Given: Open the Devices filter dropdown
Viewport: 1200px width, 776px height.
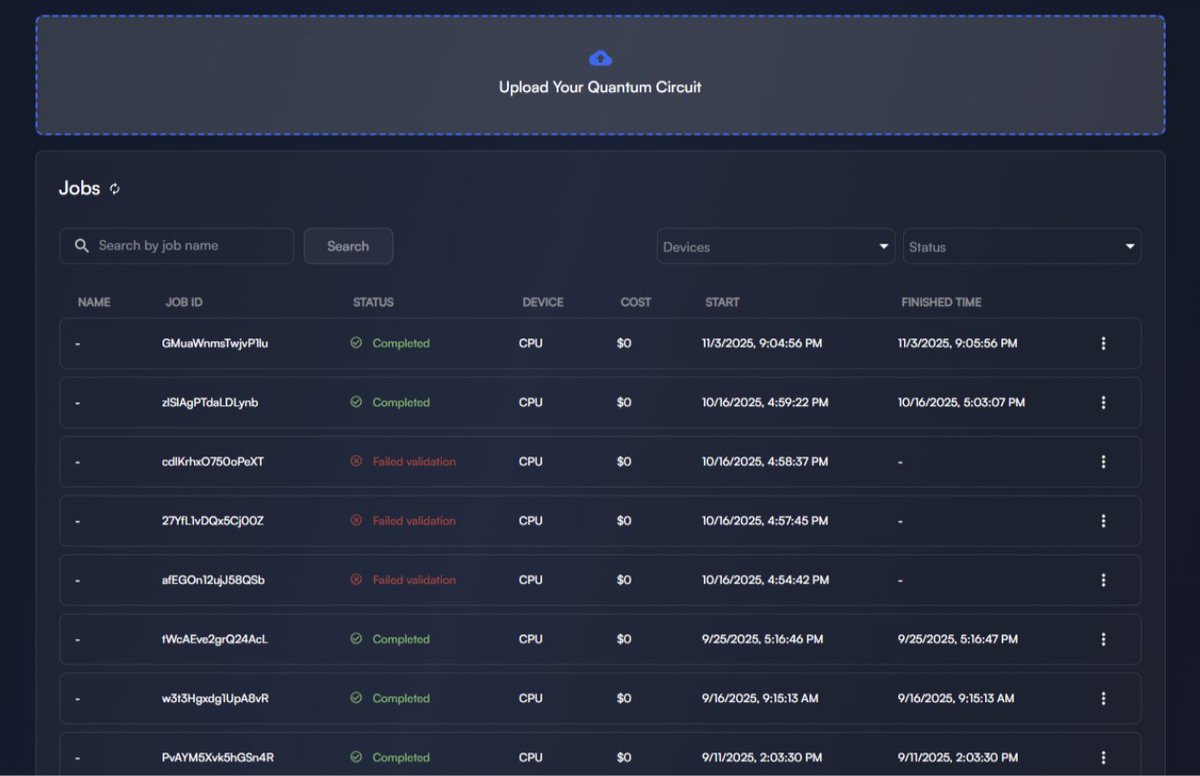Looking at the screenshot, I should click(776, 246).
